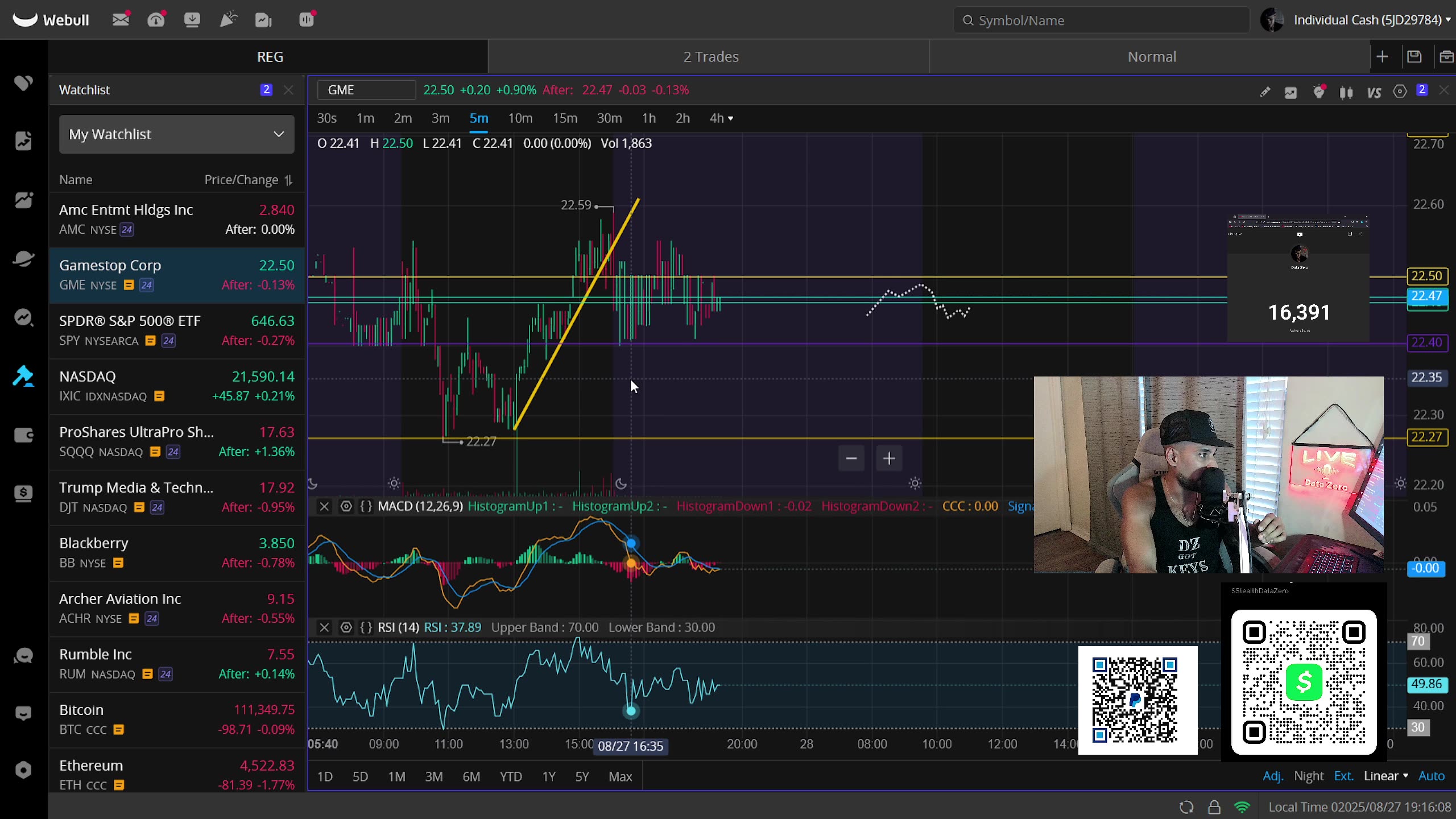Open the 4h timeframe dropdown arrow
Screen dimensions: 1456x819
pos(730,118)
